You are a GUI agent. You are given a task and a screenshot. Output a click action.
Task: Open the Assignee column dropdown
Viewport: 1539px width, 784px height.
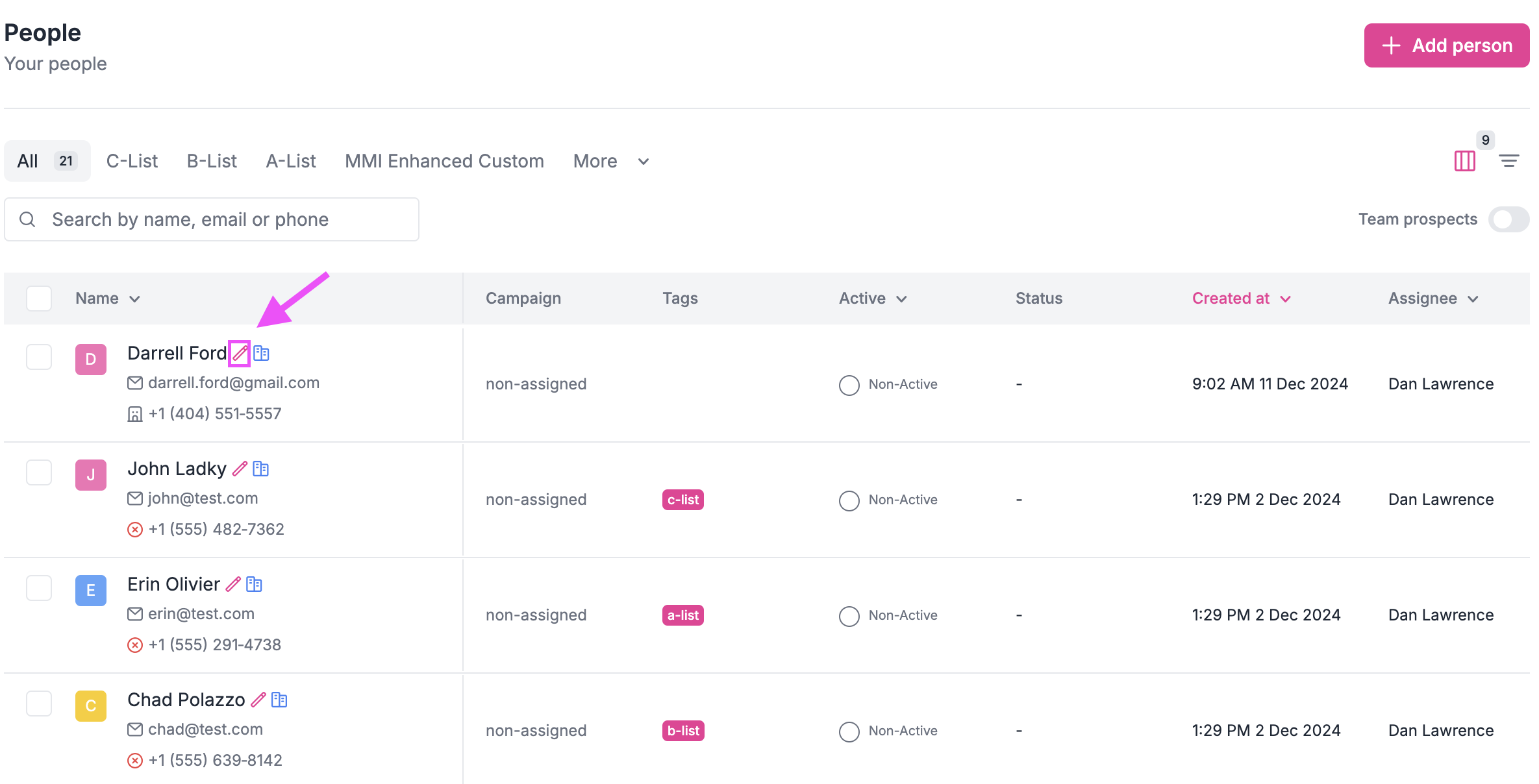pos(1433,299)
